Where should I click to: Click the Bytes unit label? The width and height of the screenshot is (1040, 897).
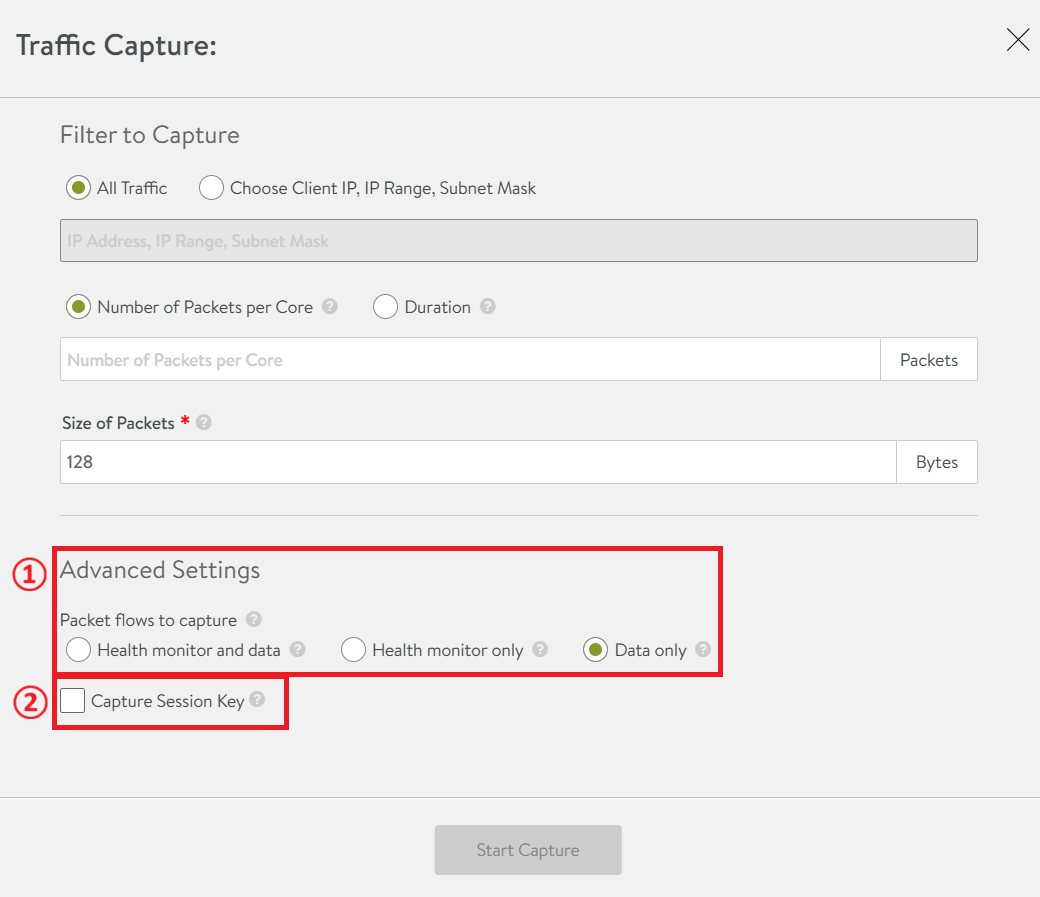[x=937, y=462]
